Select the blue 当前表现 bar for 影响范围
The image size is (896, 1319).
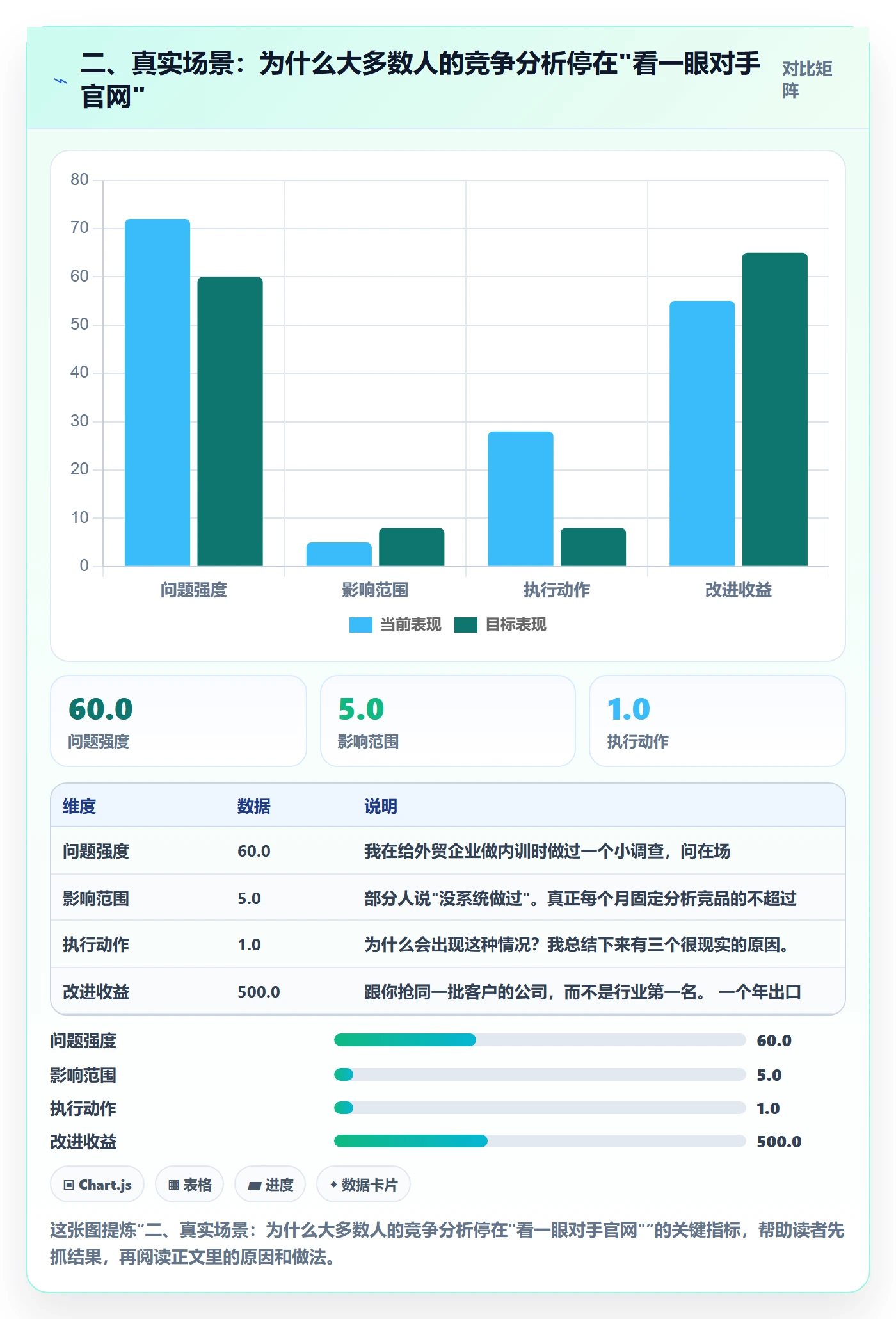tap(339, 554)
